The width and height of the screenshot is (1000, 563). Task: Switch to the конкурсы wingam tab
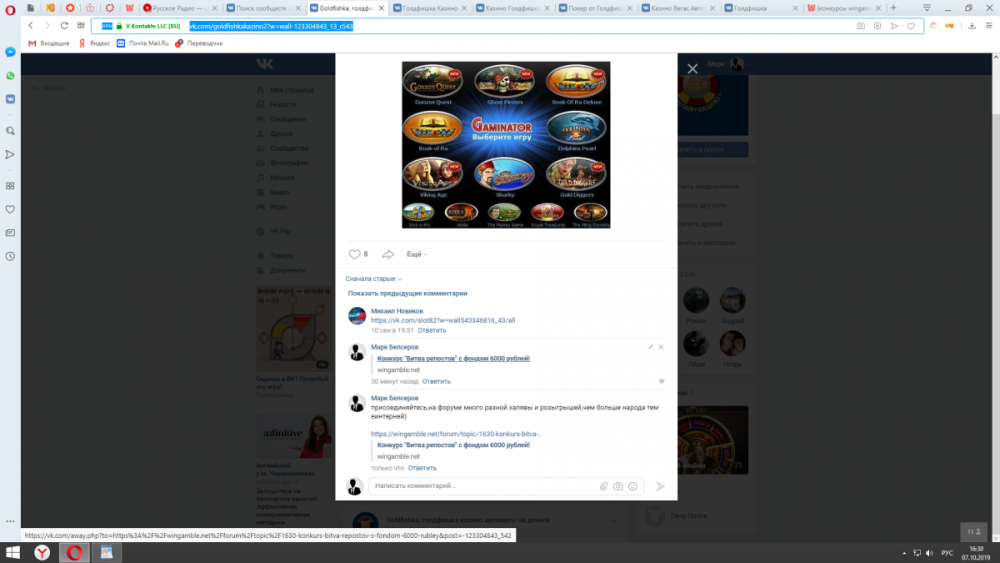(844, 8)
